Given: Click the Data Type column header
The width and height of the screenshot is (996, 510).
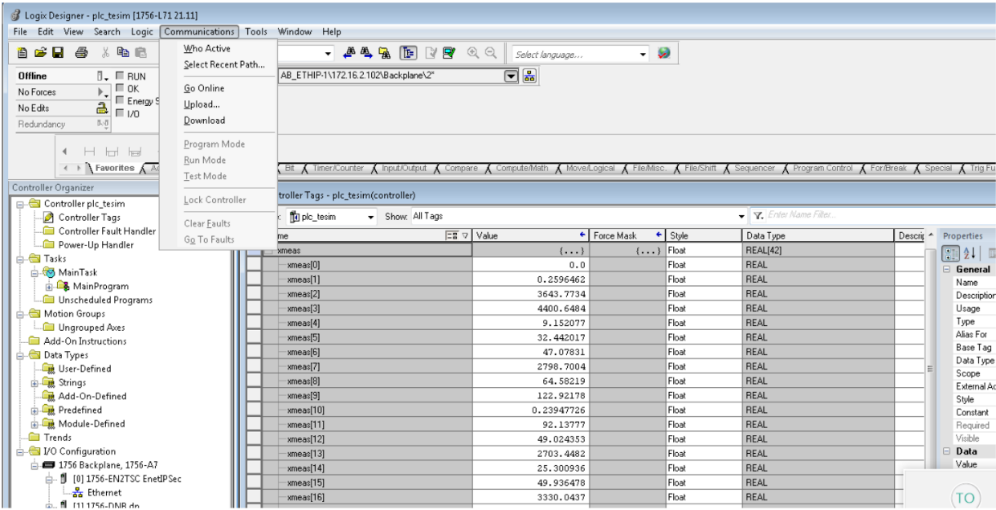Looking at the screenshot, I should [x=818, y=236].
